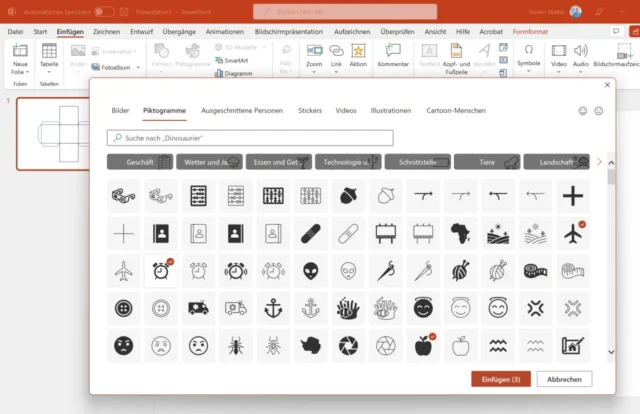Select the filled tape measure icon
Screen dimensions: 640x414
[x=535, y=271]
